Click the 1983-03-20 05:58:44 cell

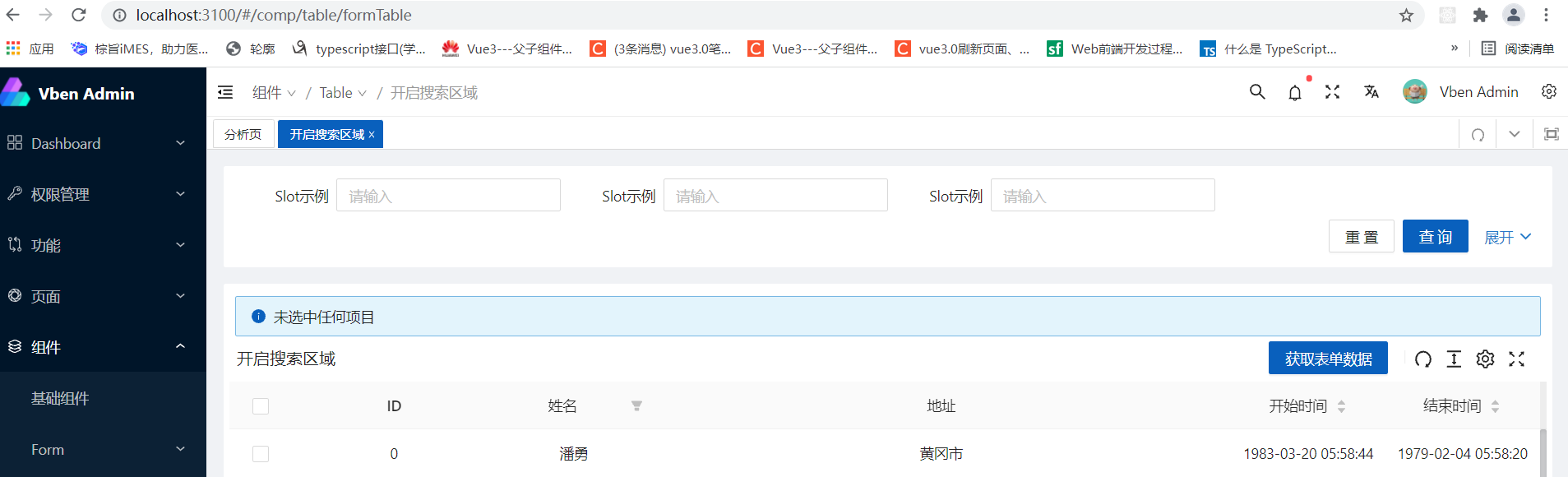tap(1308, 454)
